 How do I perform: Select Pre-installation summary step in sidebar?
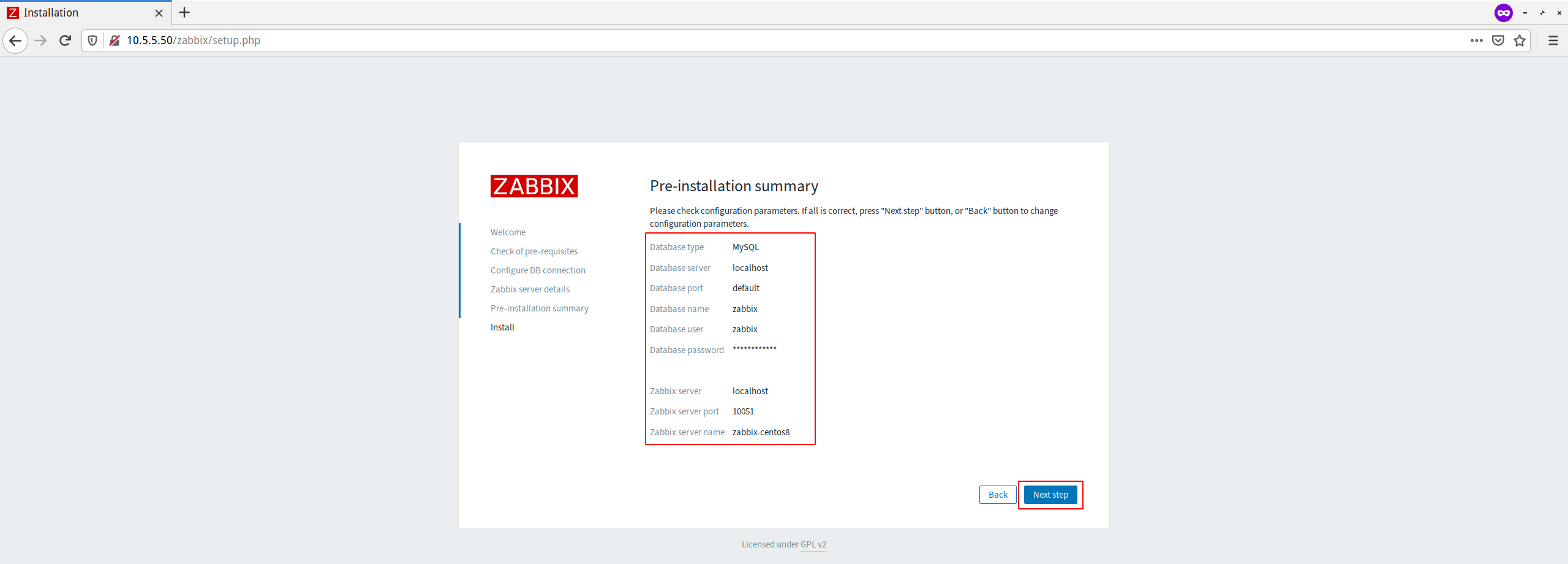(x=540, y=308)
